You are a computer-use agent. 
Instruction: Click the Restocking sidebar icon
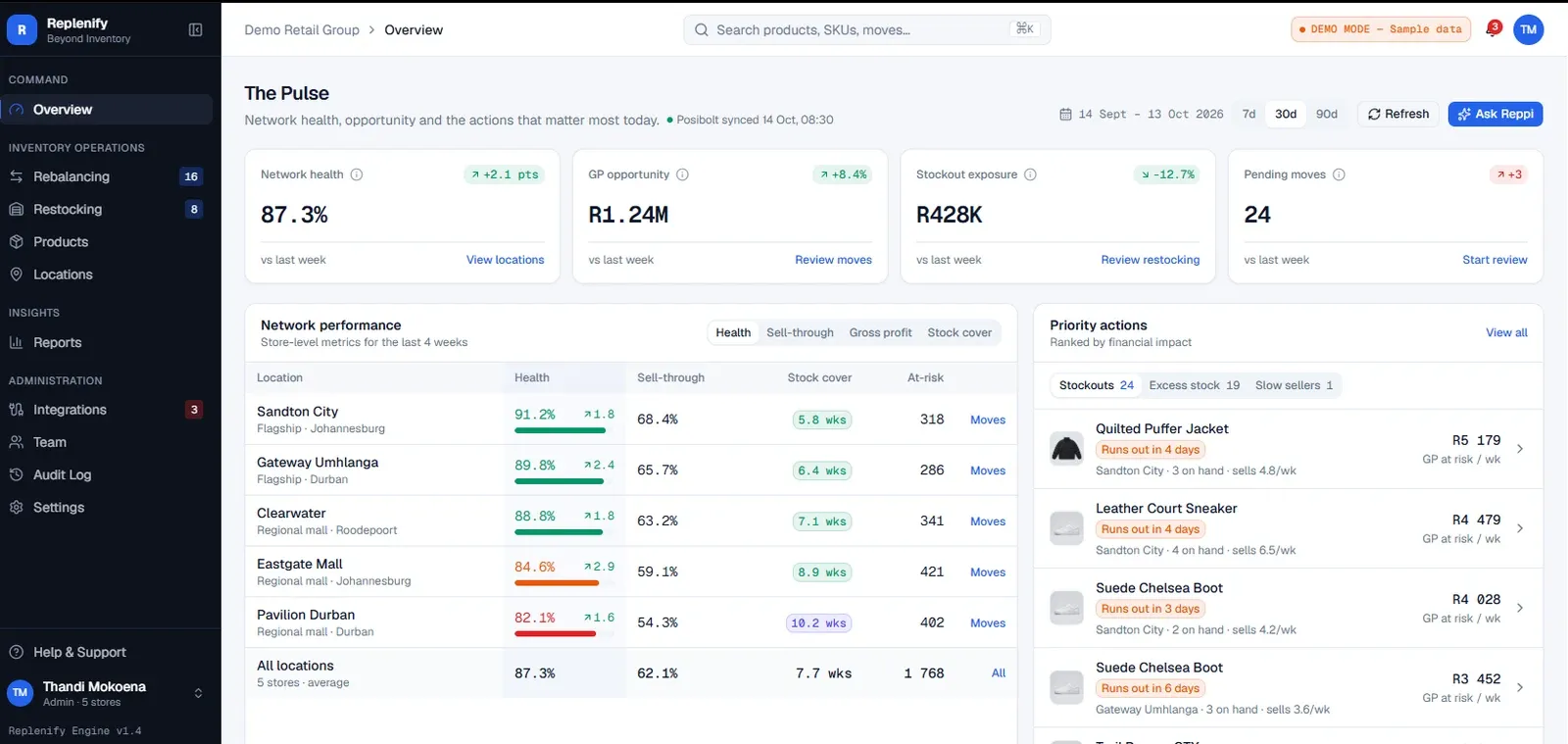[16, 209]
